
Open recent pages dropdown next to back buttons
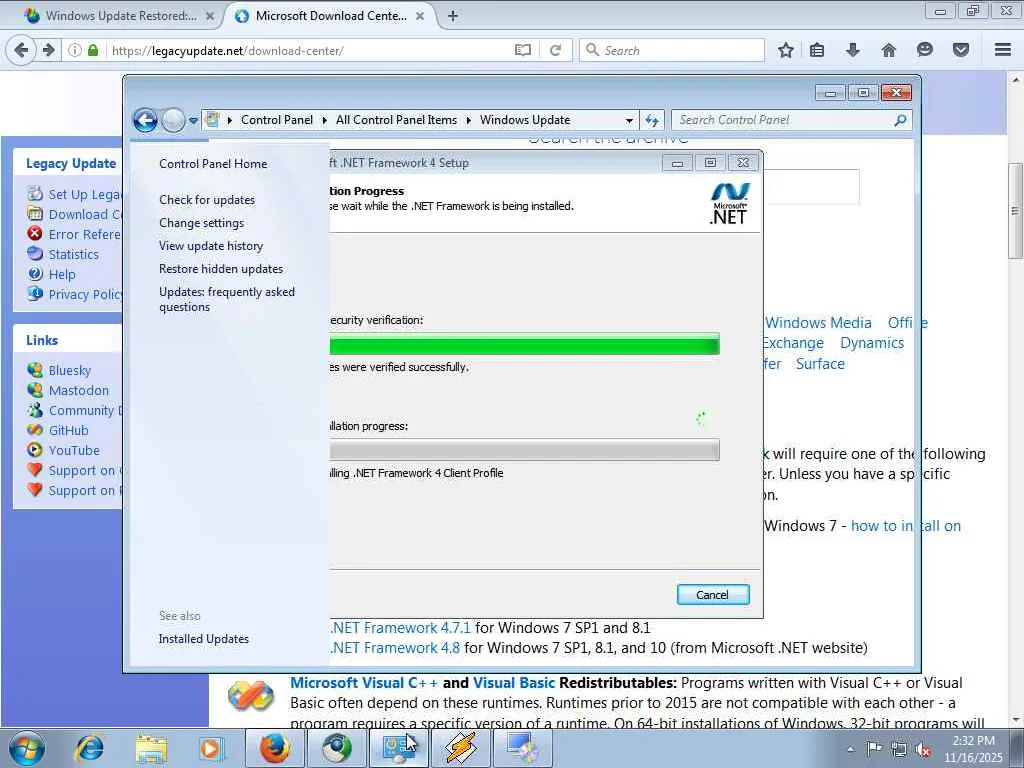coord(193,120)
